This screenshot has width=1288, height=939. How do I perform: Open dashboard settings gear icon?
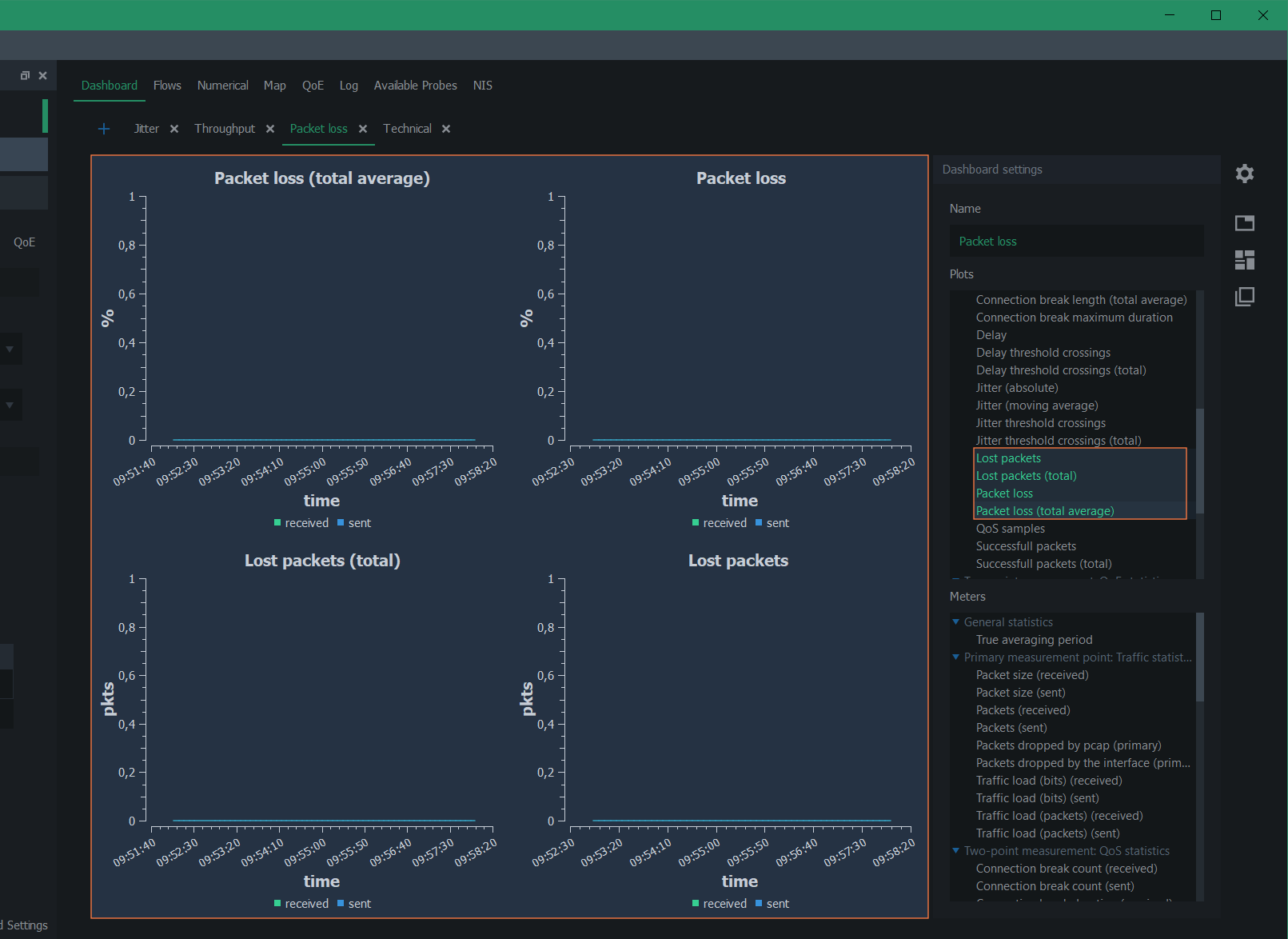(1244, 174)
